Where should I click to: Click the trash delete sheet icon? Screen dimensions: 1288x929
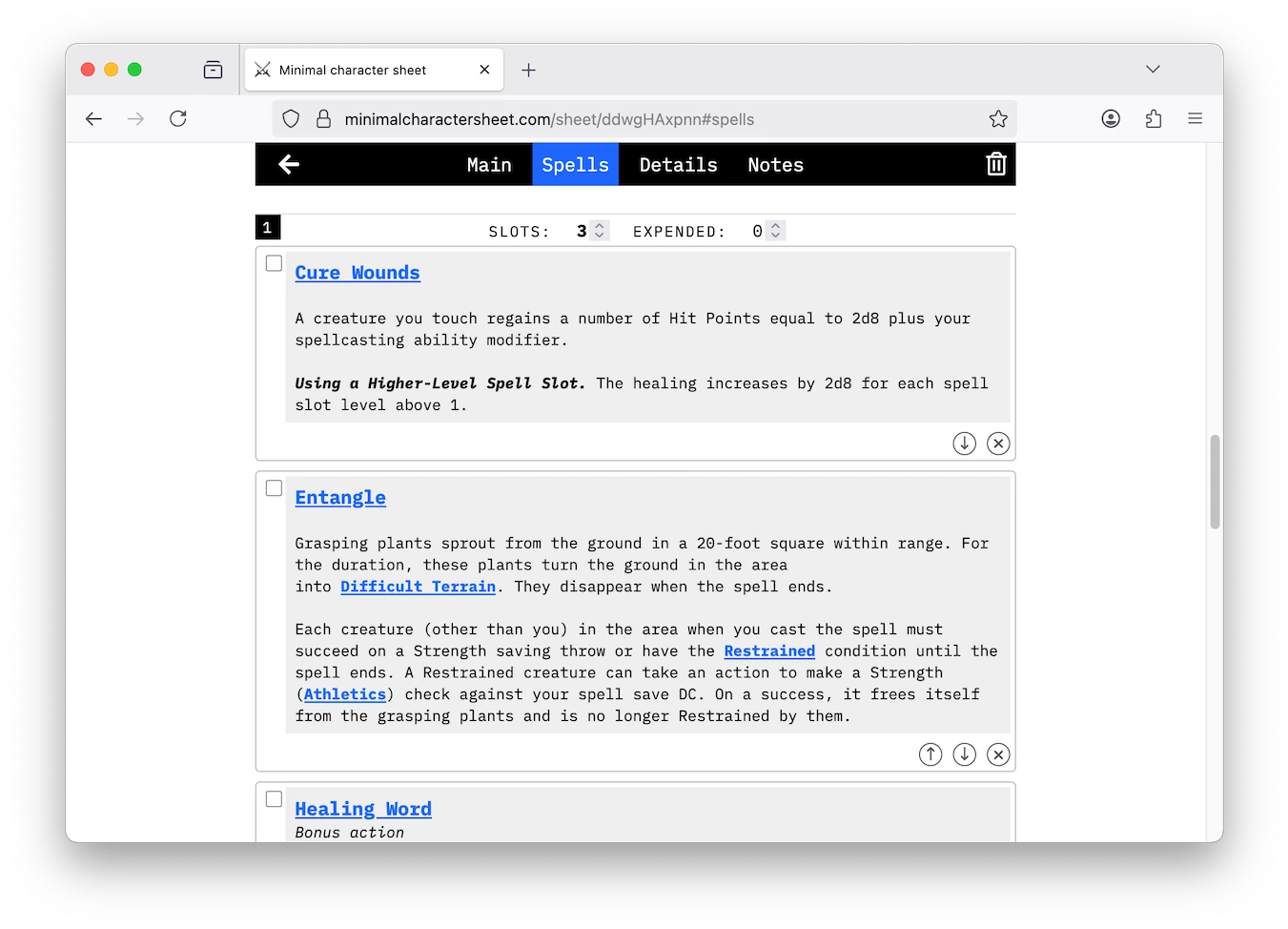995,164
